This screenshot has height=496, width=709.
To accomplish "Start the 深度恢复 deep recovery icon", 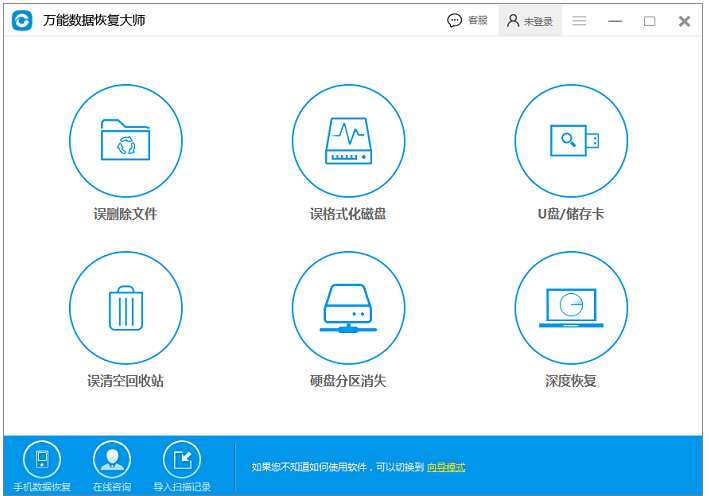I will point(571,308).
